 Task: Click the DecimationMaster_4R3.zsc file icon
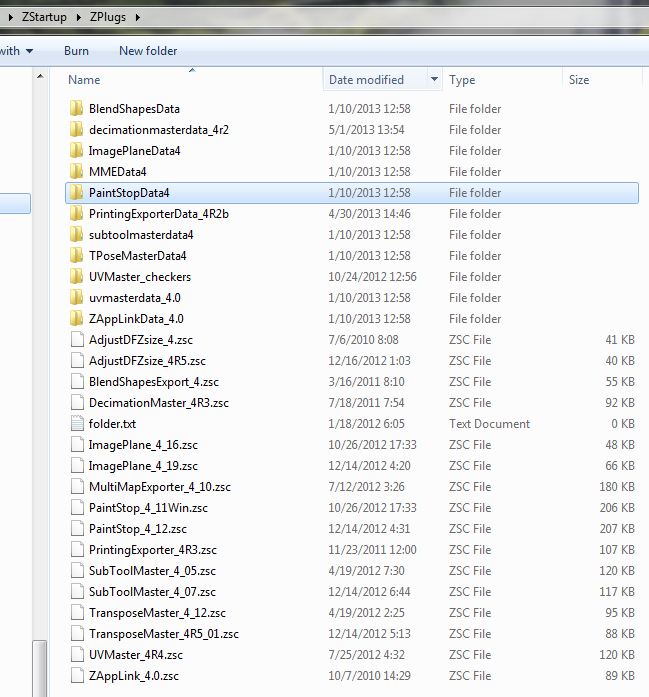(77, 402)
